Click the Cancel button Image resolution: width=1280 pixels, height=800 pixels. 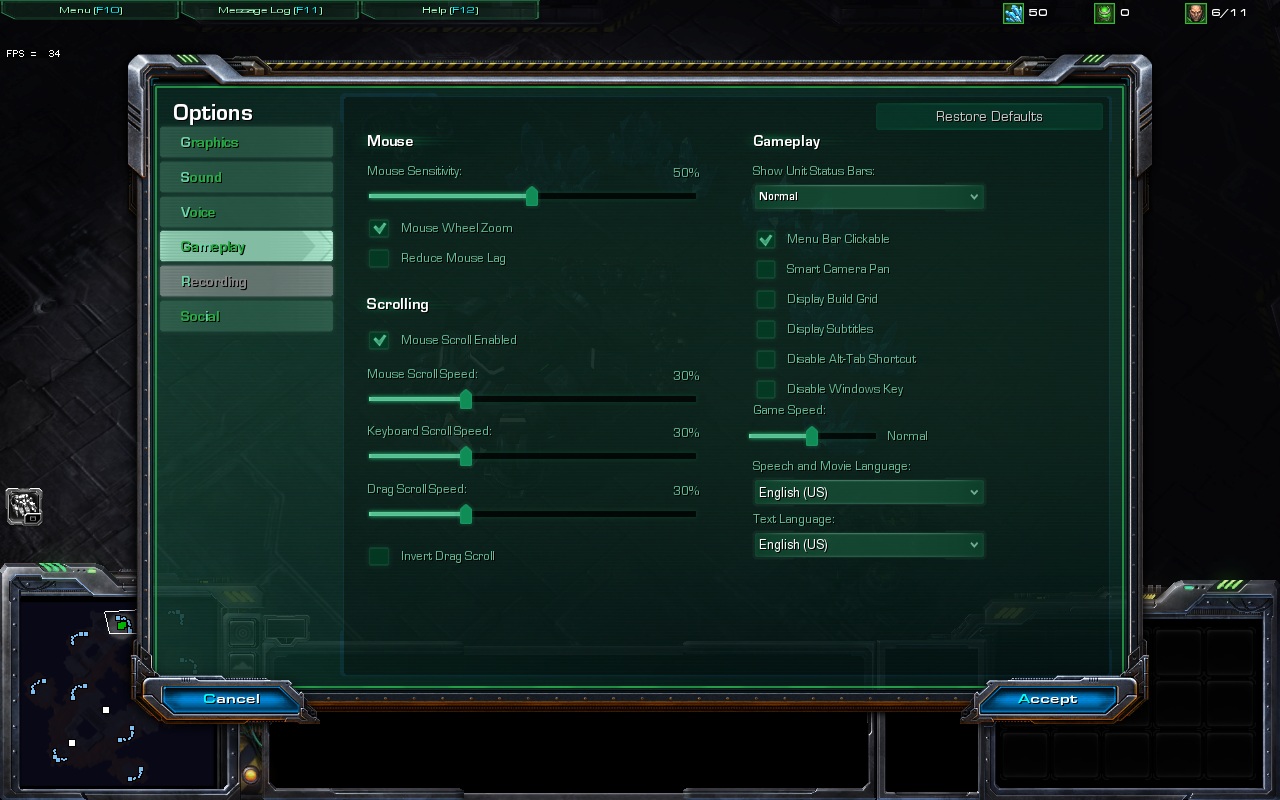pyautogui.click(x=231, y=699)
